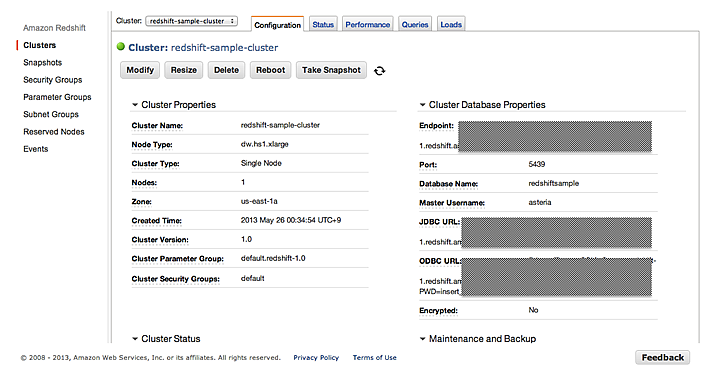Click the Encrypted value No

tap(533, 310)
